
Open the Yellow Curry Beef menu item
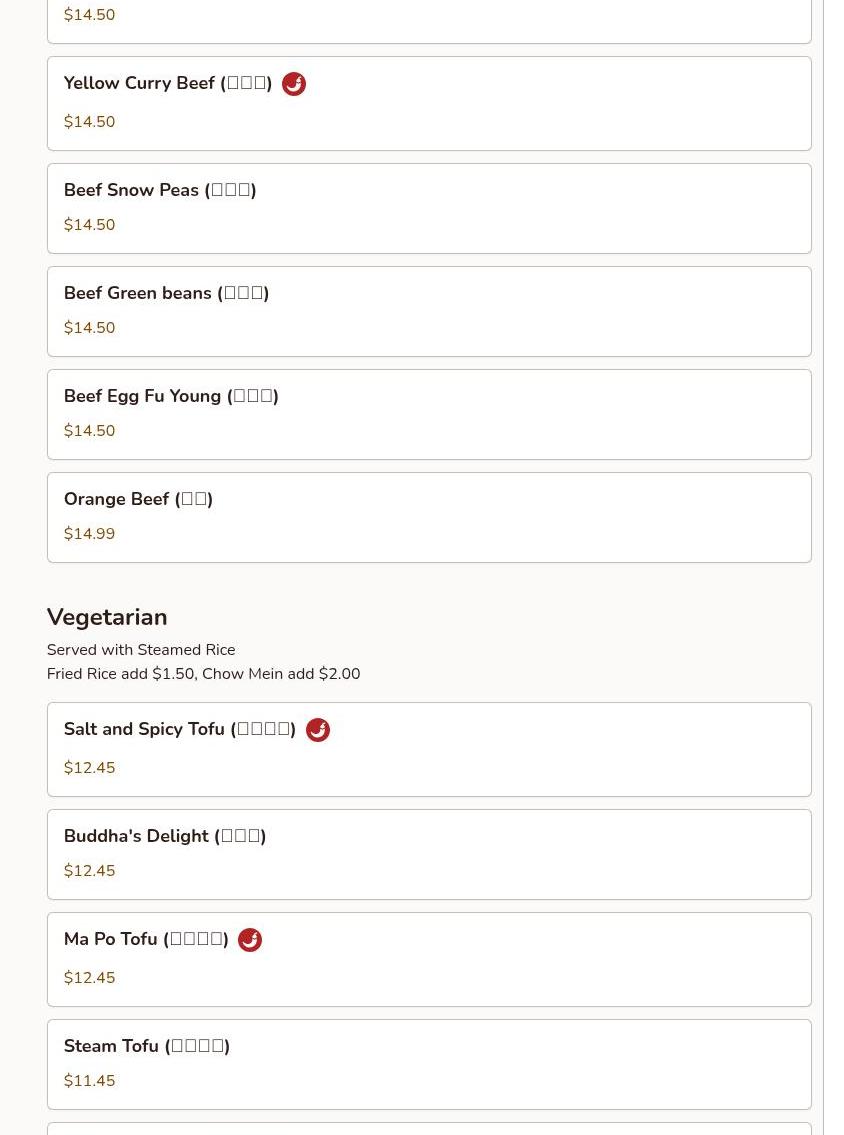(167, 84)
